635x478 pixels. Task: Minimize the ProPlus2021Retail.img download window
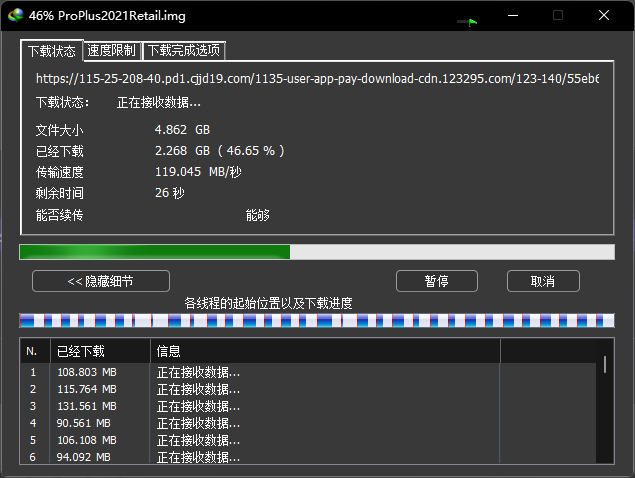click(x=512, y=15)
